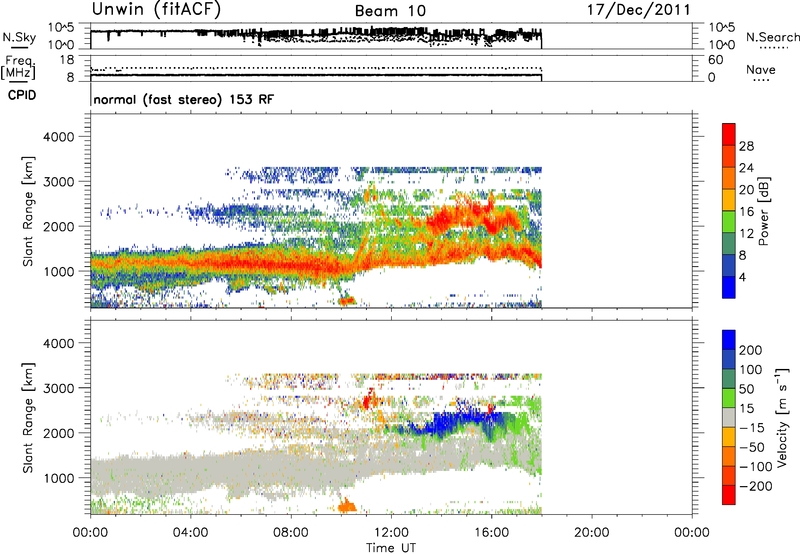The width and height of the screenshot is (800, 554).
Task: Click the 'CPID' row label
Action: (x=22, y=95)
